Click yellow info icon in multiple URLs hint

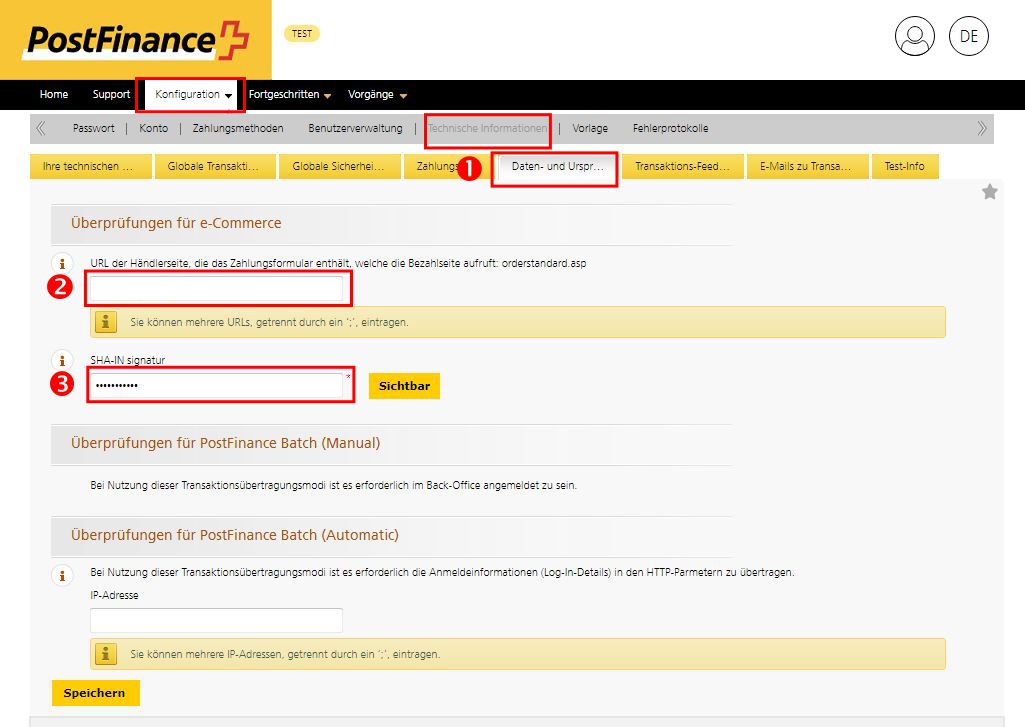(x=106, y=322)
